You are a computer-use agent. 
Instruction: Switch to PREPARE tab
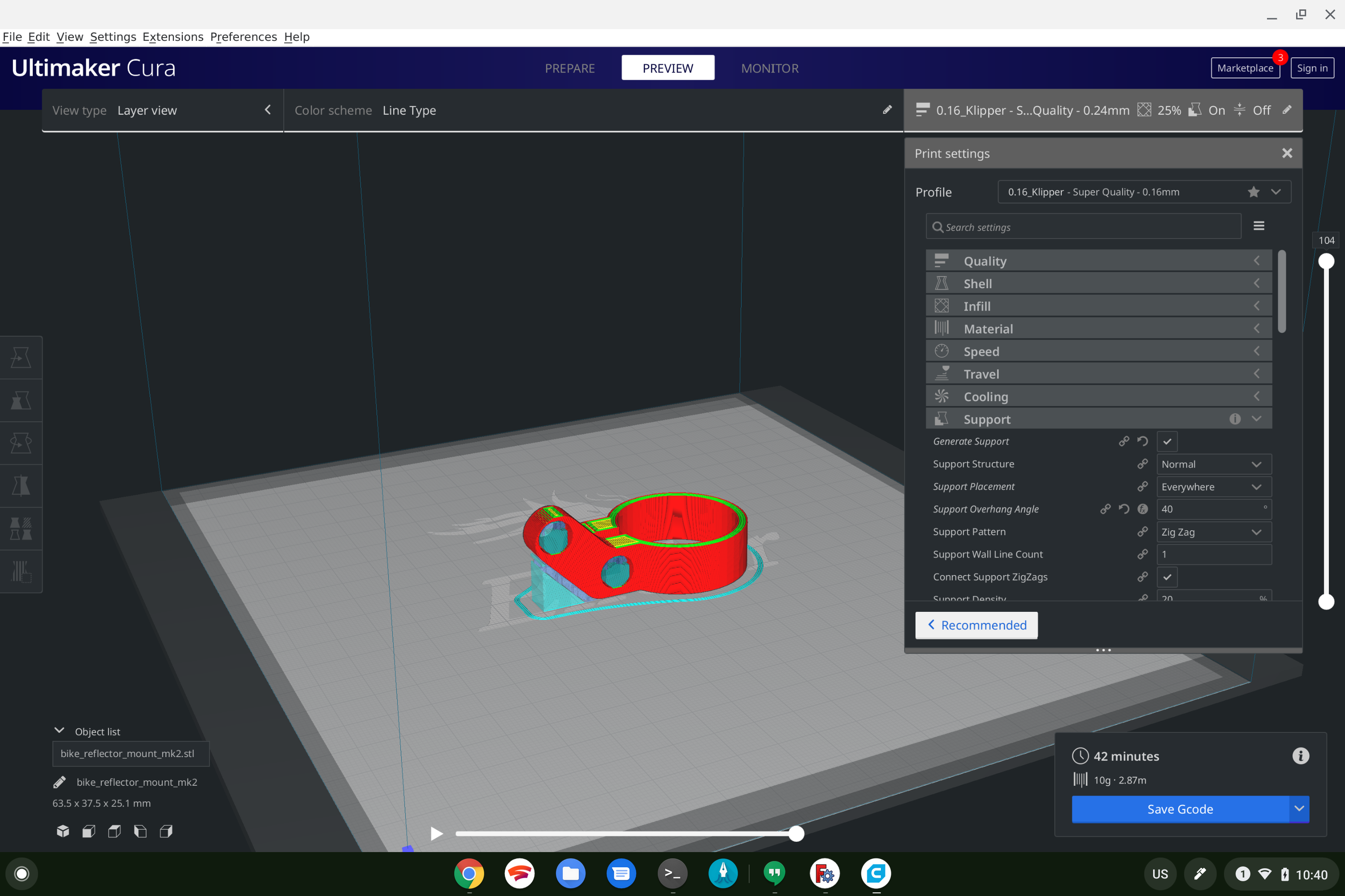click(x=569, y=68)
